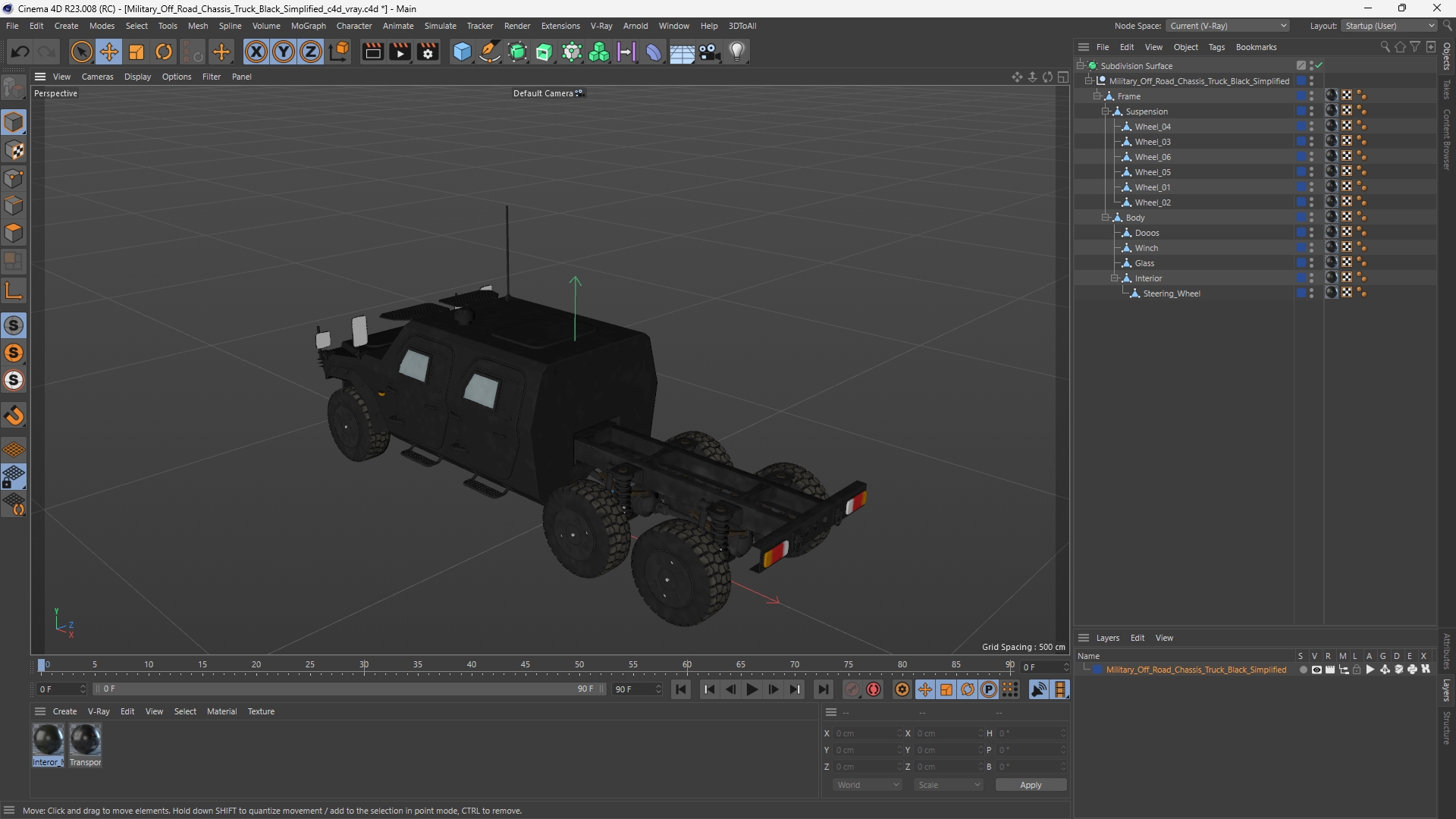This screenshot has height=819, width=1456.
Task: Activate the Rotate tool
Action: [x=164, y=52]
